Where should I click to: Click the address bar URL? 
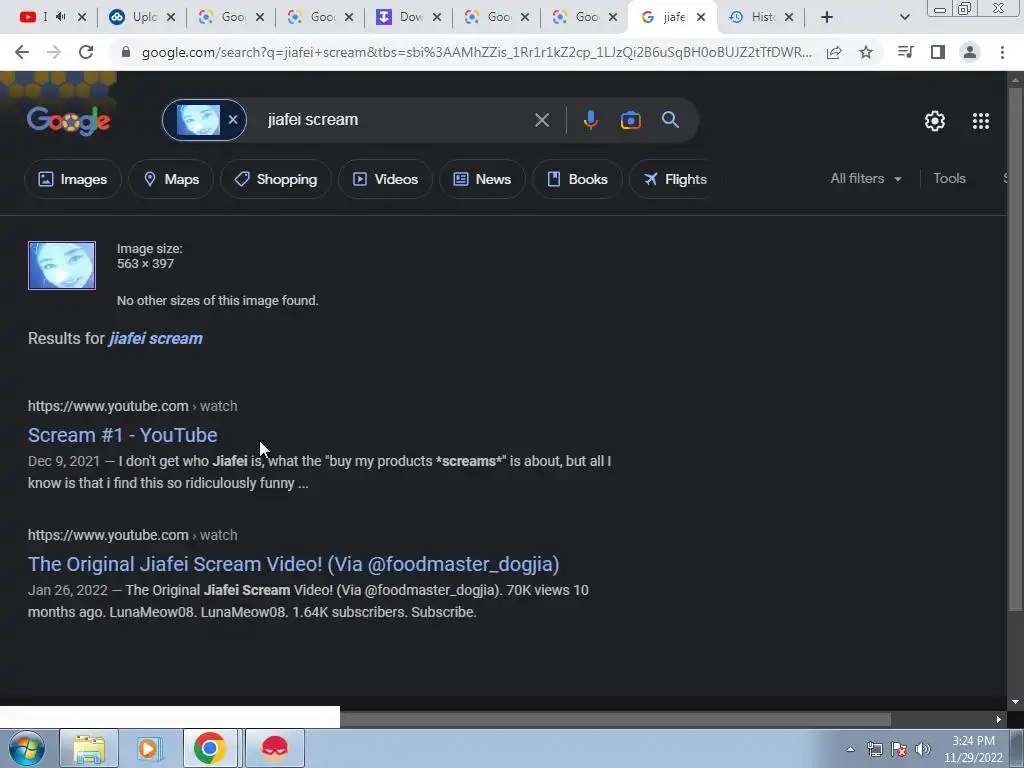pos(477,52)
